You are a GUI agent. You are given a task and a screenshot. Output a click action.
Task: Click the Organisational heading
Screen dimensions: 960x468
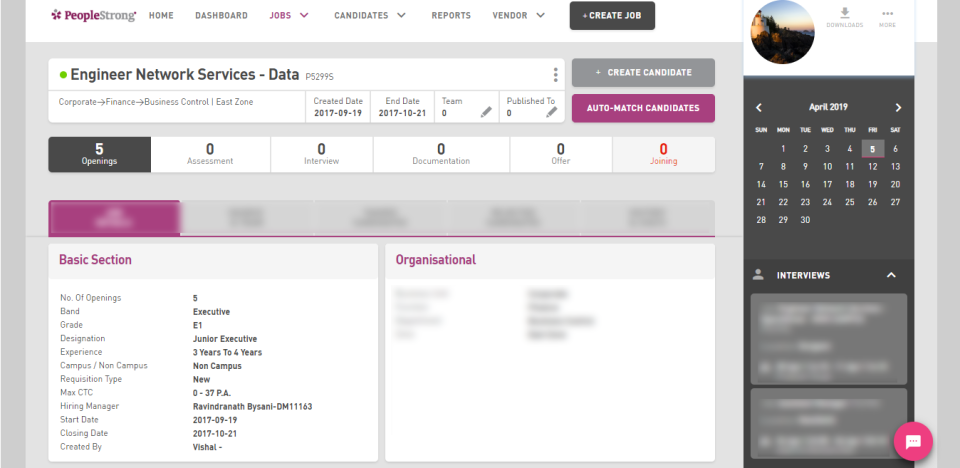pyautogui.click(x=436, y=260)
